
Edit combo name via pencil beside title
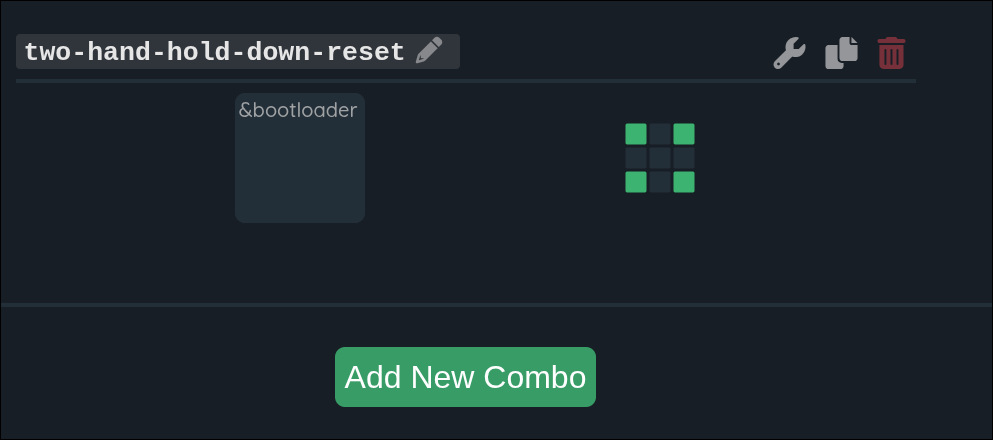[429, 51]
